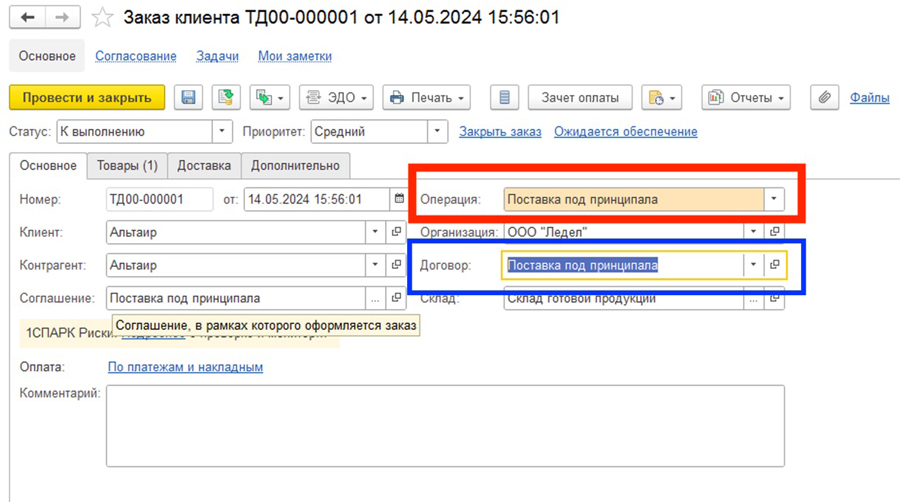Click the paperclip attachments icon
The width and height of the screenshot is (900, 502).
coord(825,97)
